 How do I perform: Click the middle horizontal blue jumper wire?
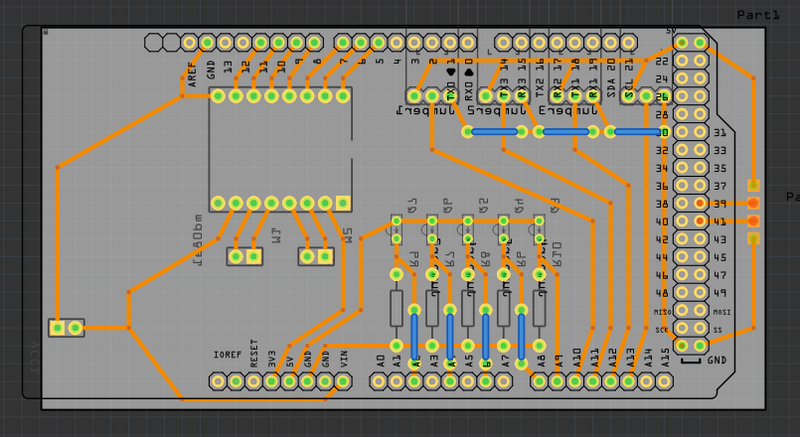tap(565, 131)
